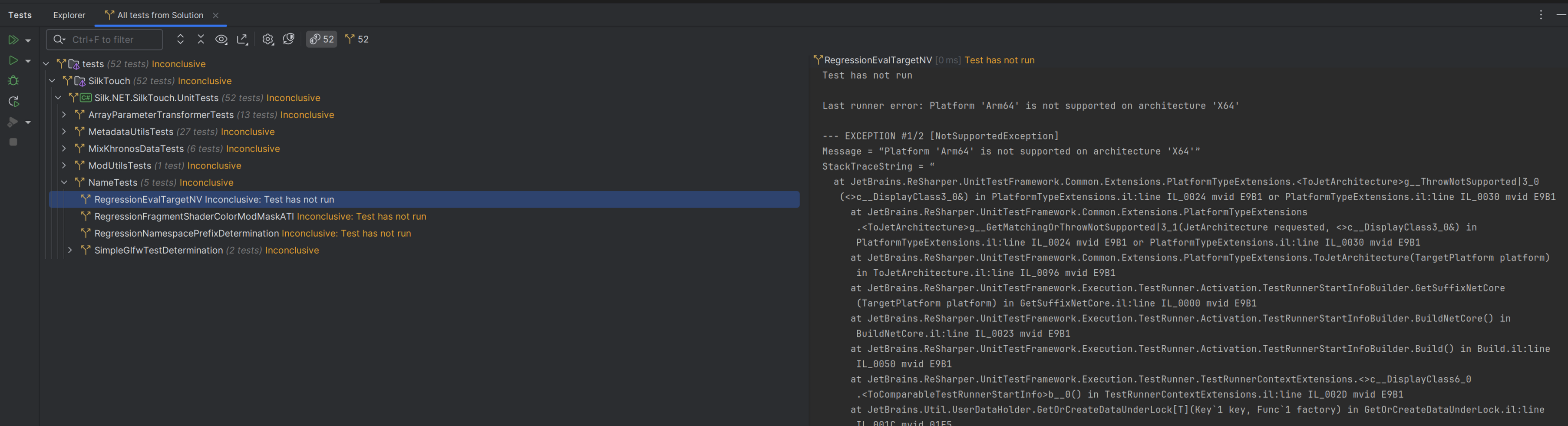
Task: Click the branch icon 52 tests counter
Action: point(357,40)
